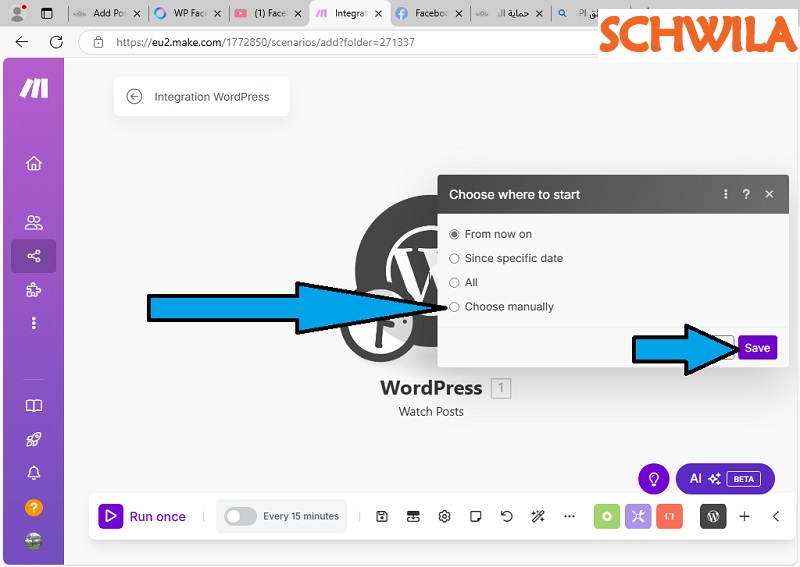Open the user profile avatar in sidebar
The image size is (800, 567).
[34, 541]
